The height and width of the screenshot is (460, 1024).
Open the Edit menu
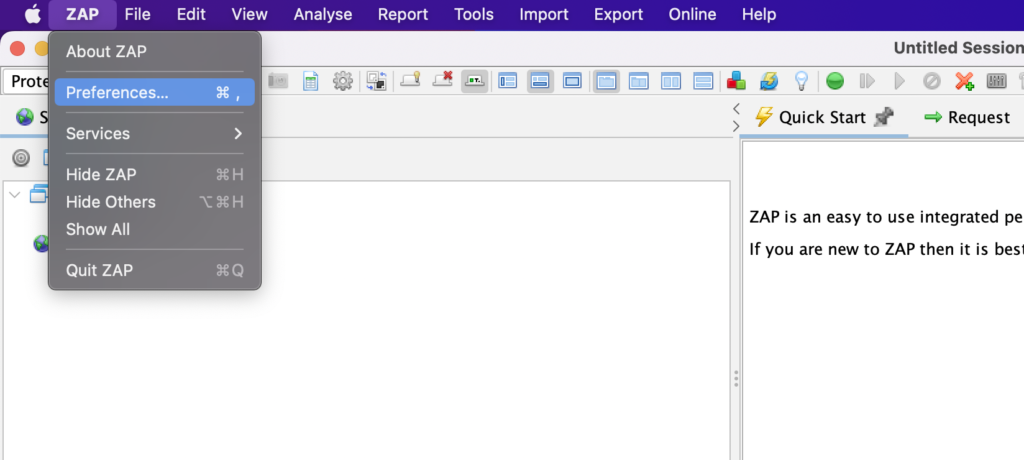click(191, 14)
